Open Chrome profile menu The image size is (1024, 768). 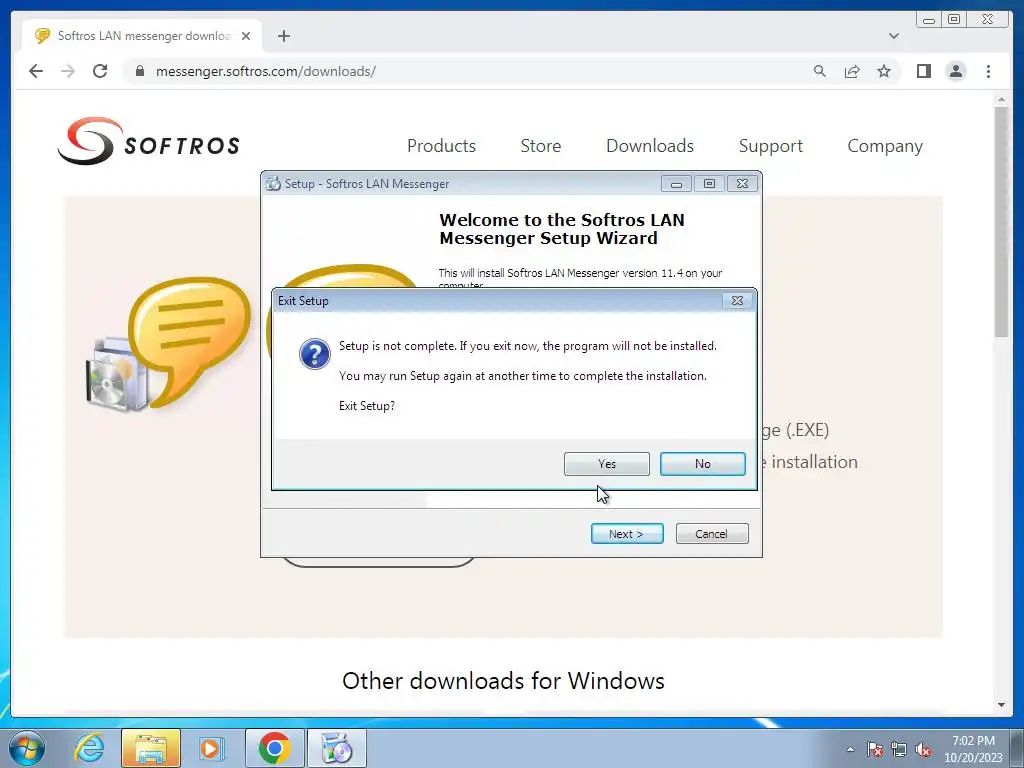coord(955,71)
